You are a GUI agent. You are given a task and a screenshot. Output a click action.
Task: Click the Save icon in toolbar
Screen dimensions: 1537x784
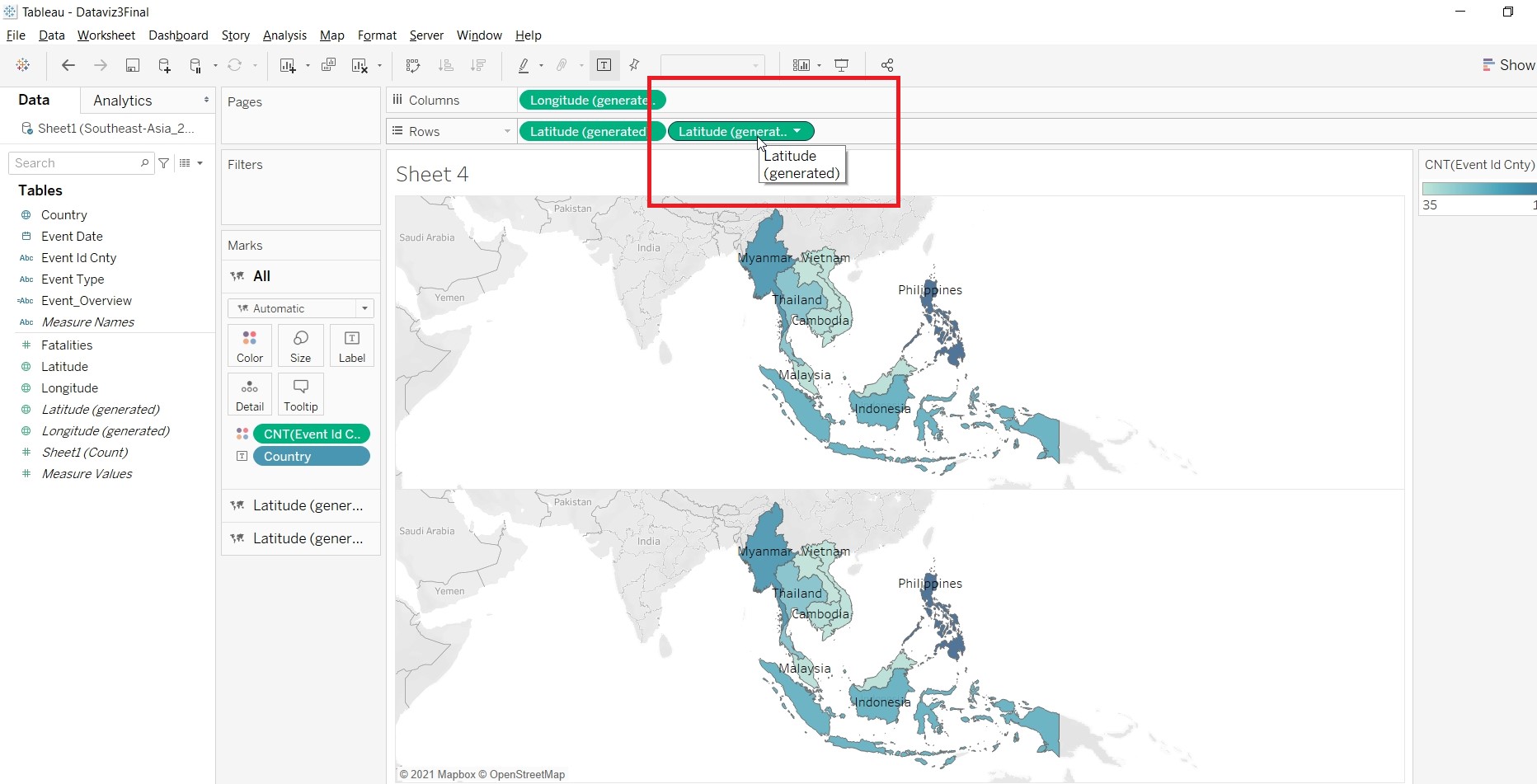coord(132,65)
